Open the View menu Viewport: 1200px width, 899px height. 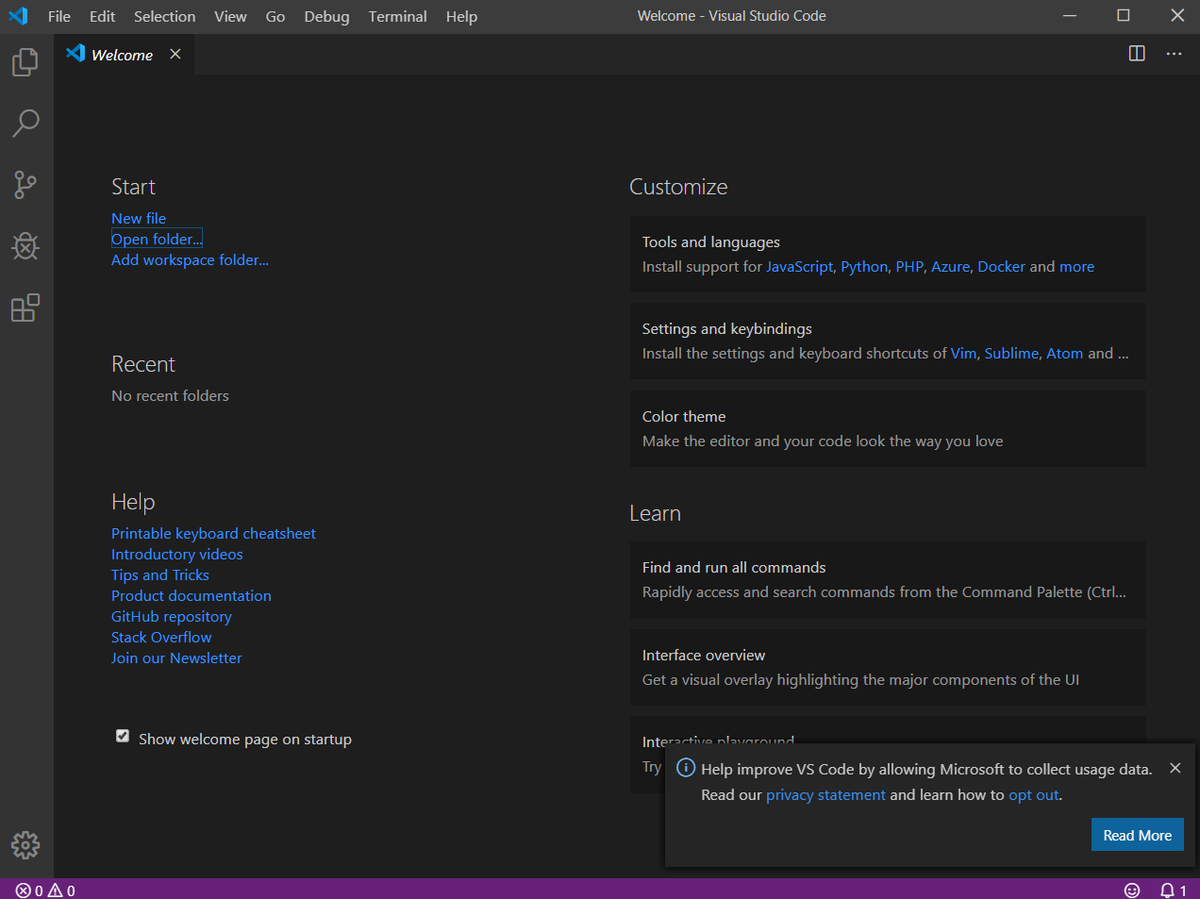(230, 16)
